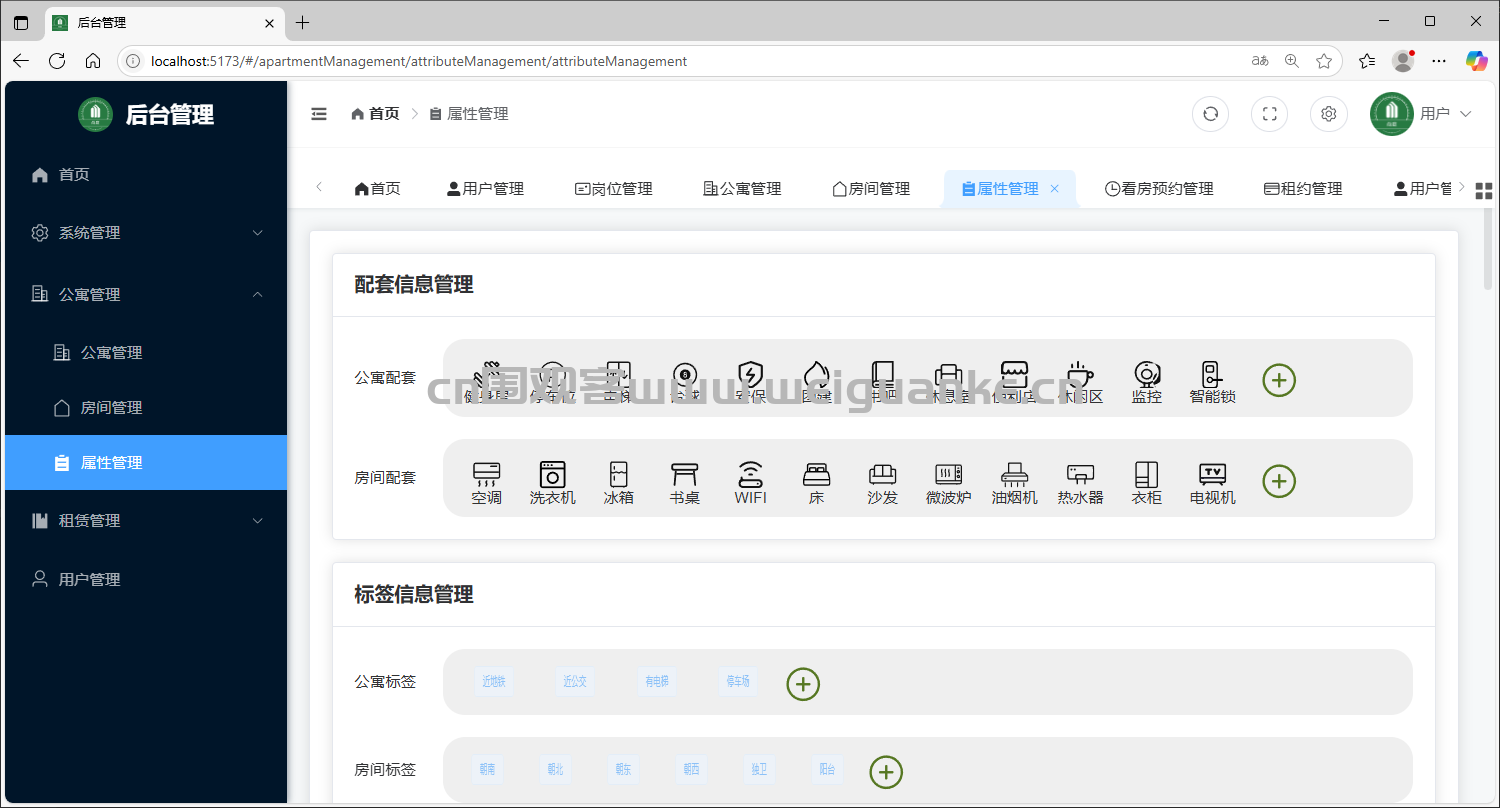
Task: Expand the 租赁管理 sidebar menu
Action: 146,521
